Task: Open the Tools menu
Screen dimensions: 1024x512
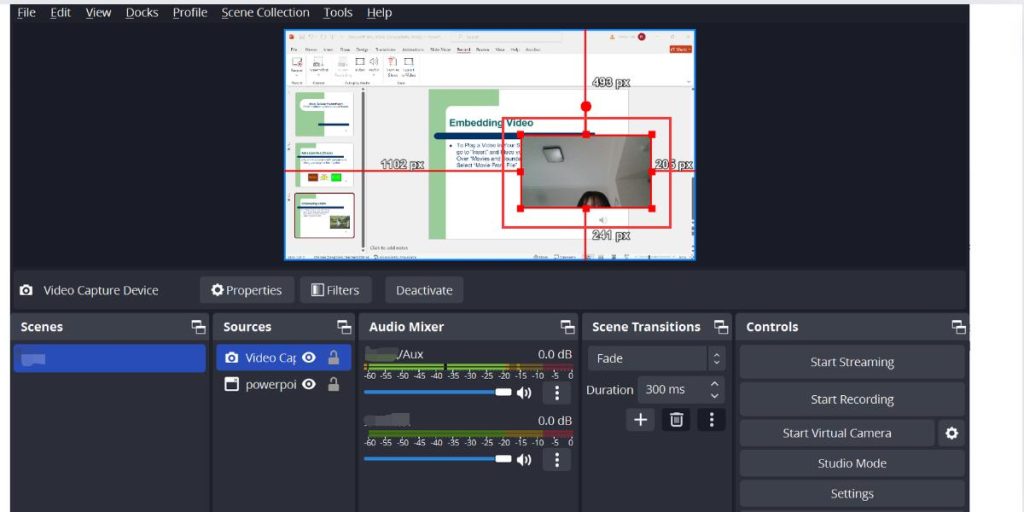Action: (338, 12)
